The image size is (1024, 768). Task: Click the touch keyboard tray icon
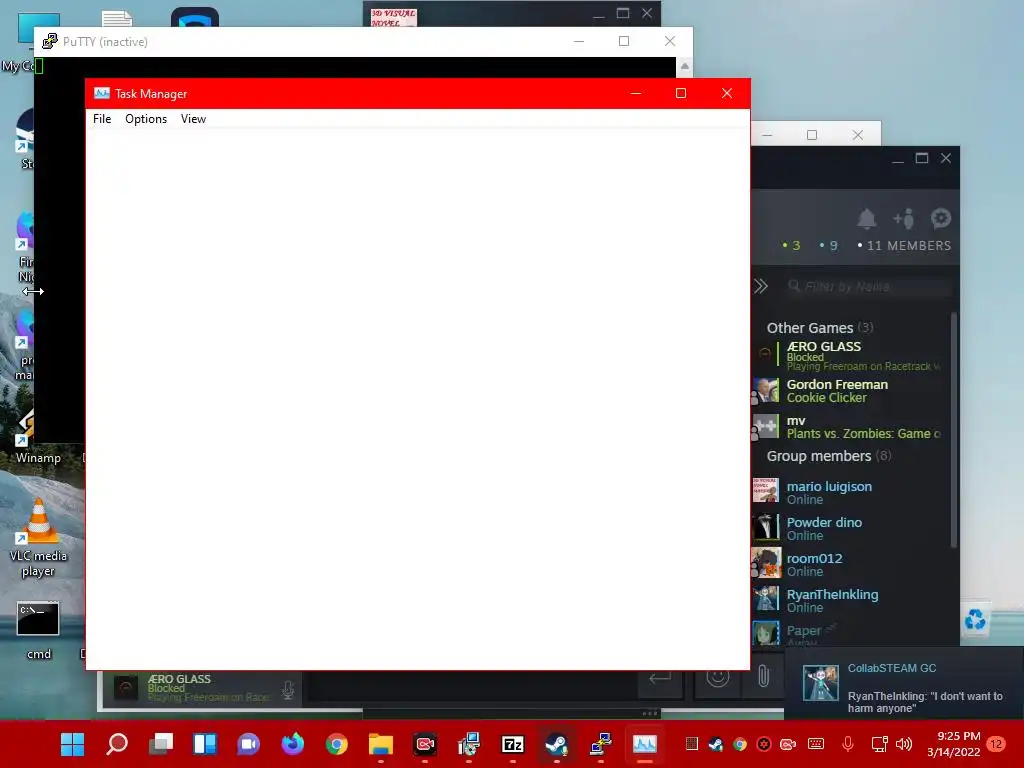pos(816,744)
